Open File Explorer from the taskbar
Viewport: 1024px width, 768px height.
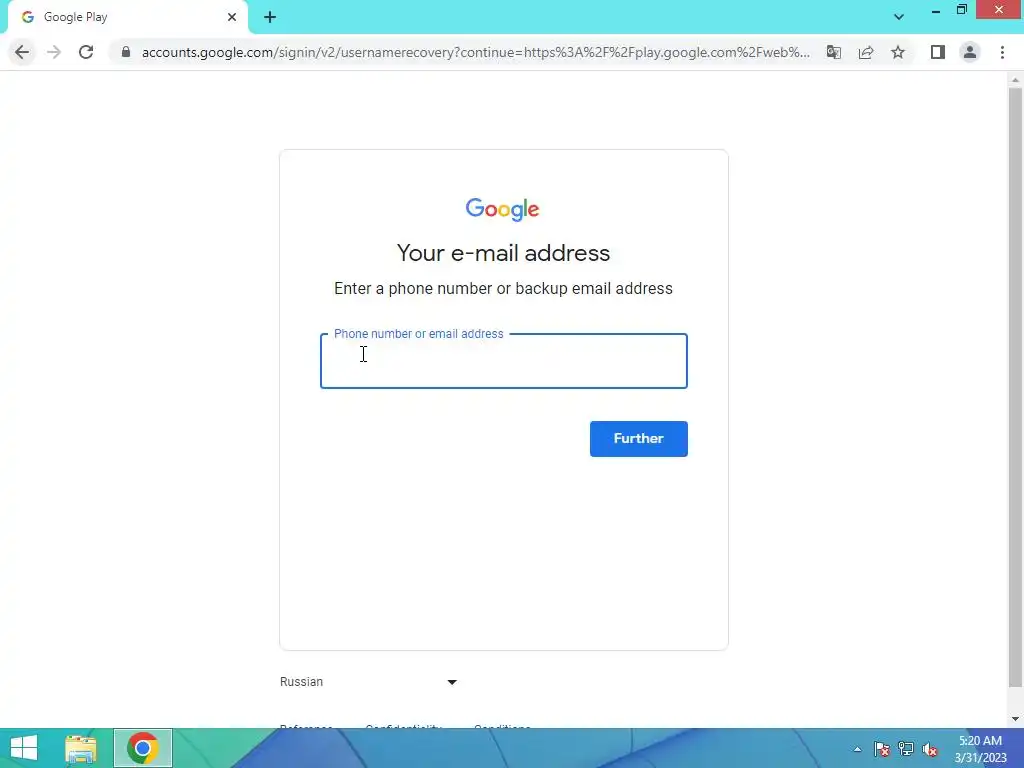[81, 748]
